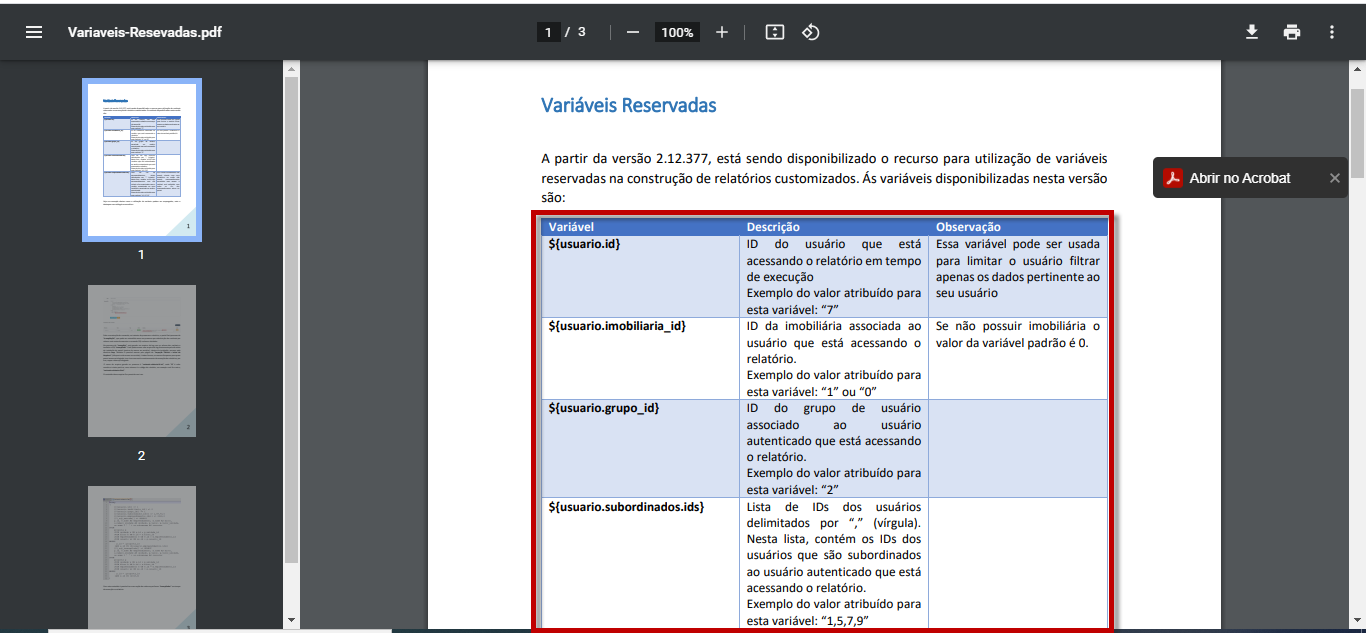
Task: Edit the current page number field
Action: [x=547, y=32]
